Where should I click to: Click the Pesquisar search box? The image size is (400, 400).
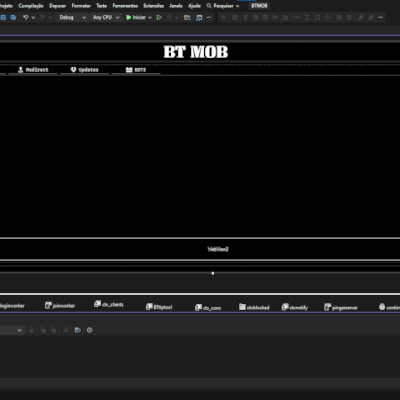pos(223,6)
